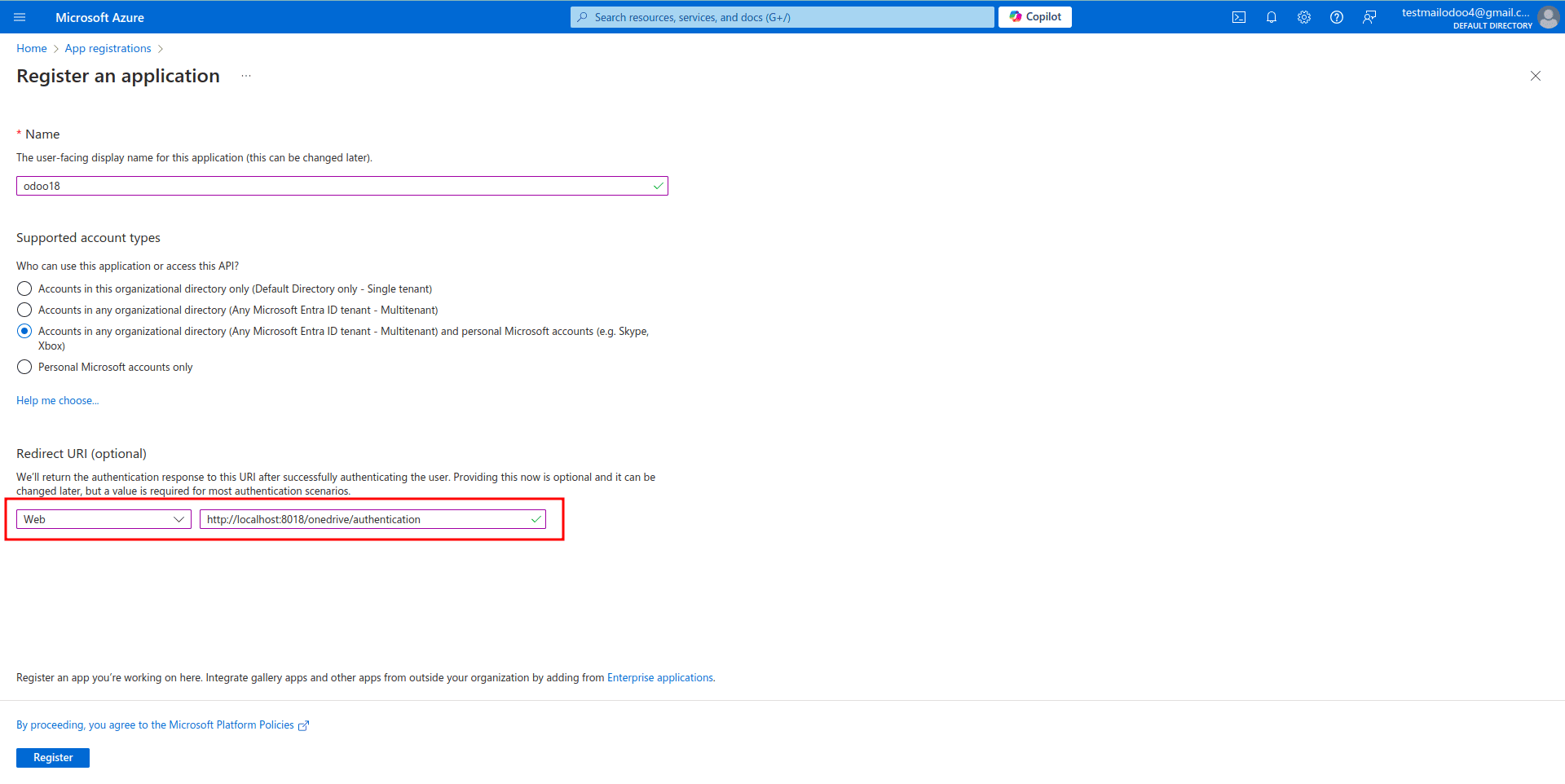The width and height of the screenshot is (1565, 784).
Task: Go to Home breadcrumb
Action: [32, 48]
